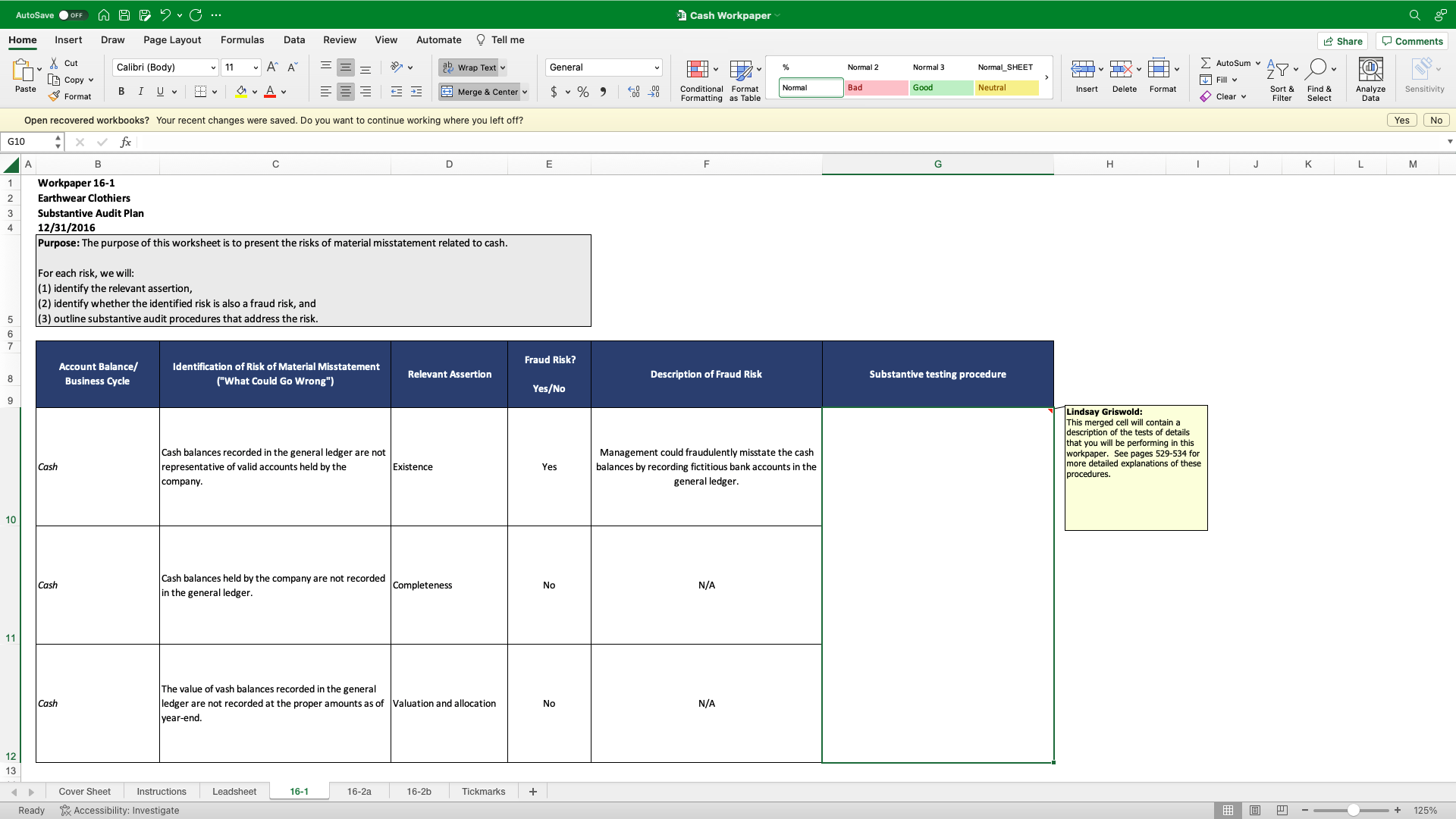Toggle Wrap Text for the cell
1456x819 pixels.
pos(469,67)
